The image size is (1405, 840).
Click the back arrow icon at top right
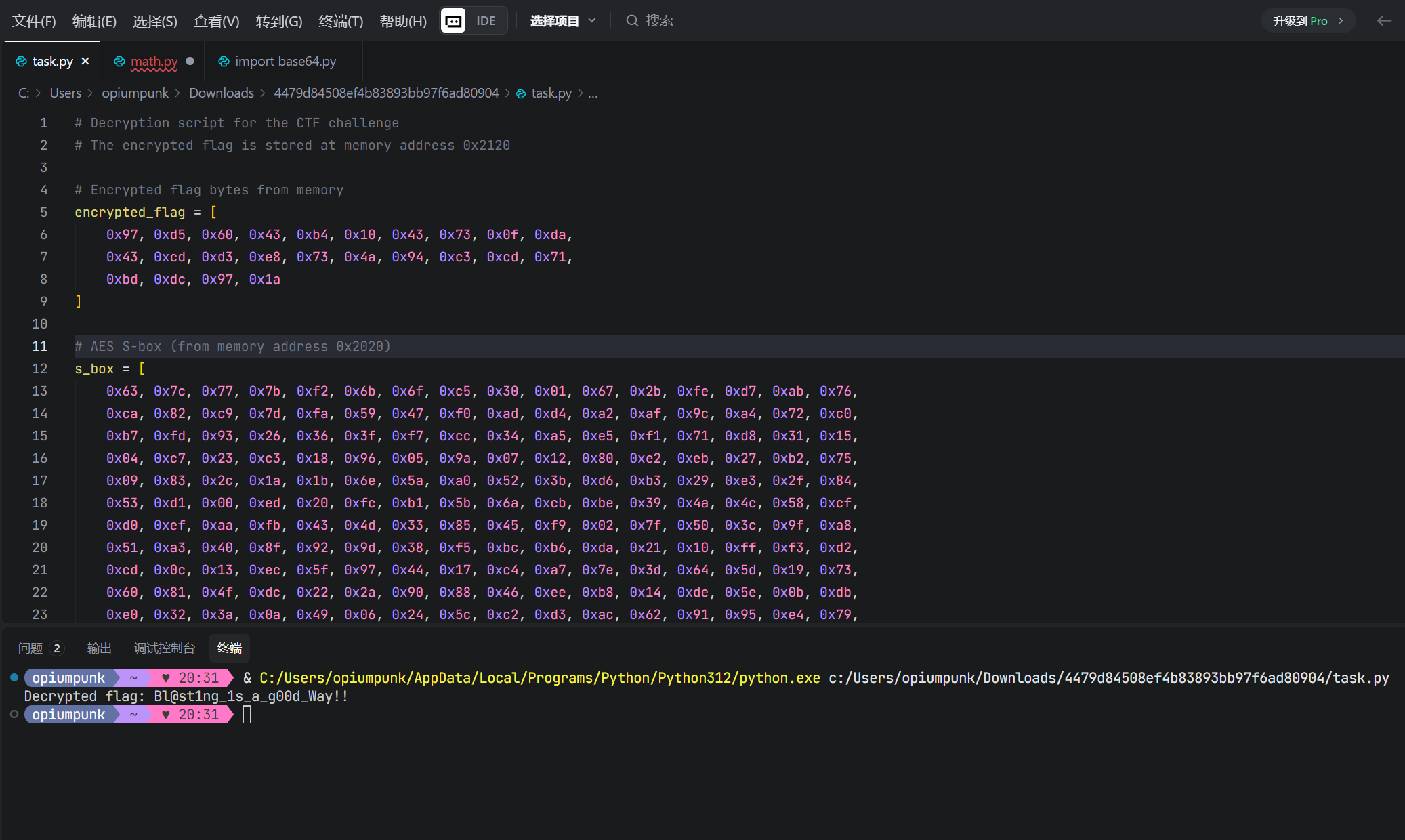click(x=1384, y=21)
